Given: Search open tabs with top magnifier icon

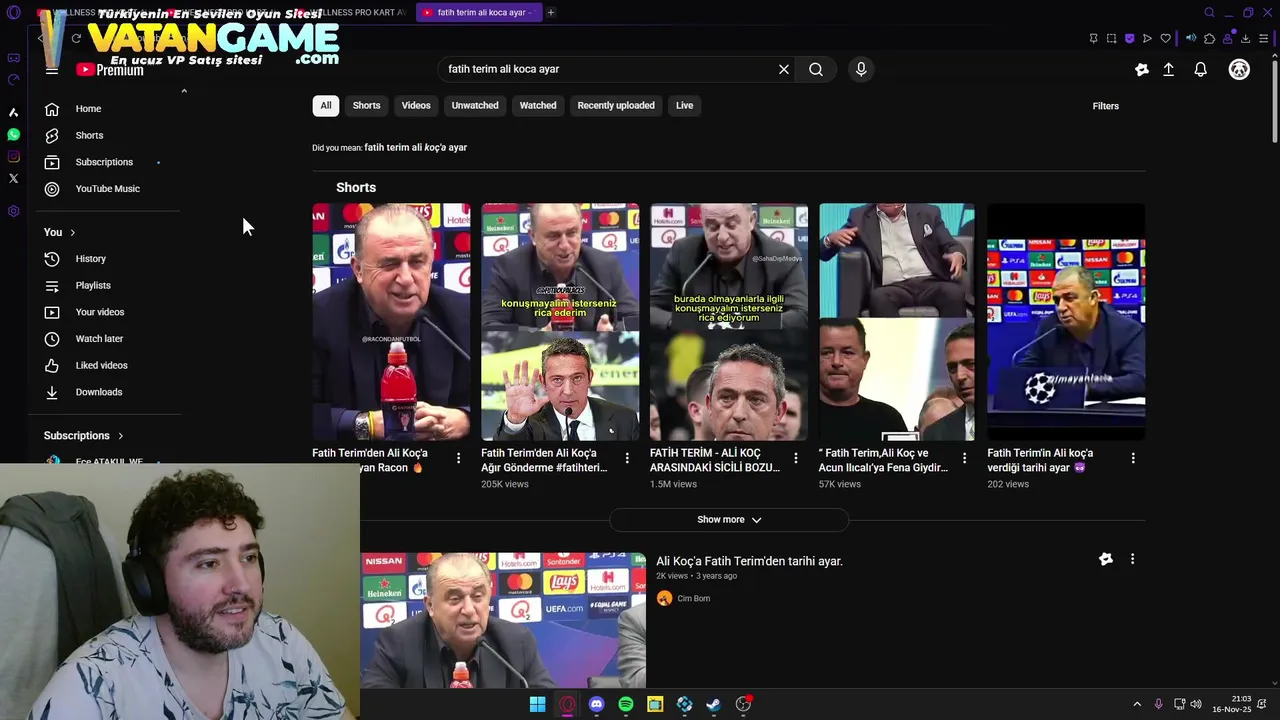Looking at the screenshot, I should coord(1209,12).
